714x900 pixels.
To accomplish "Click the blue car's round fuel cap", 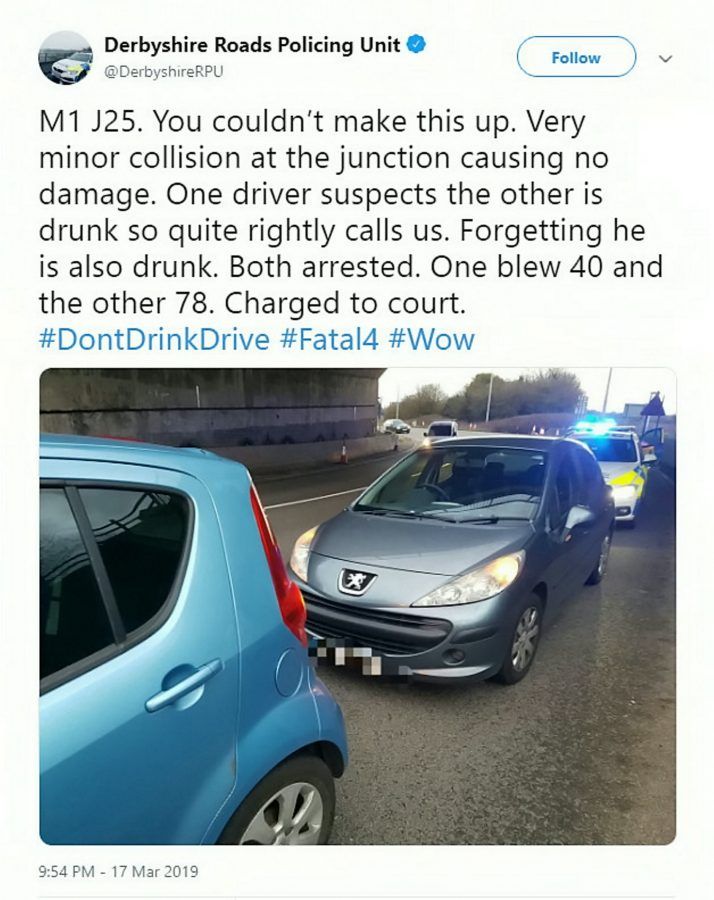I will click(x=289, y=672).
